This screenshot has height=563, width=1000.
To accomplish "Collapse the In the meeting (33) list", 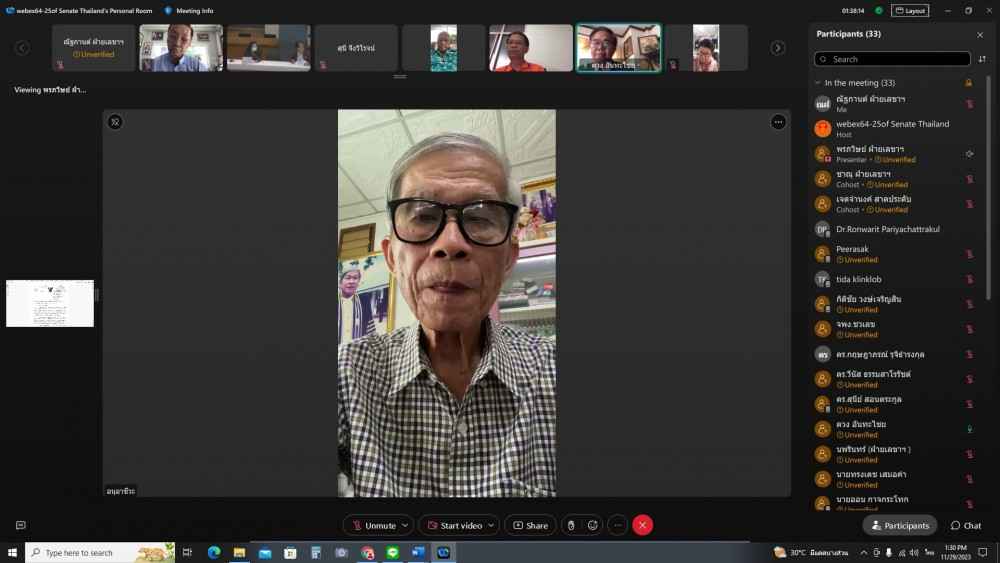I will coord(819,83).
